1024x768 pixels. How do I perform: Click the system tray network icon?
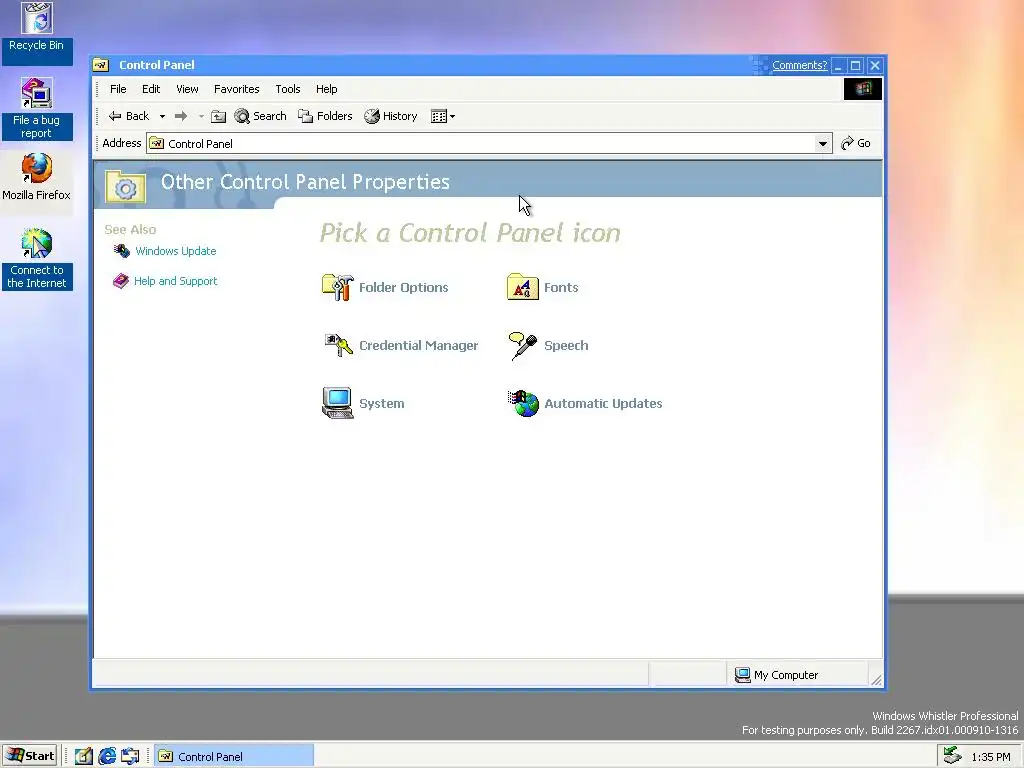[x=953, y=756]
